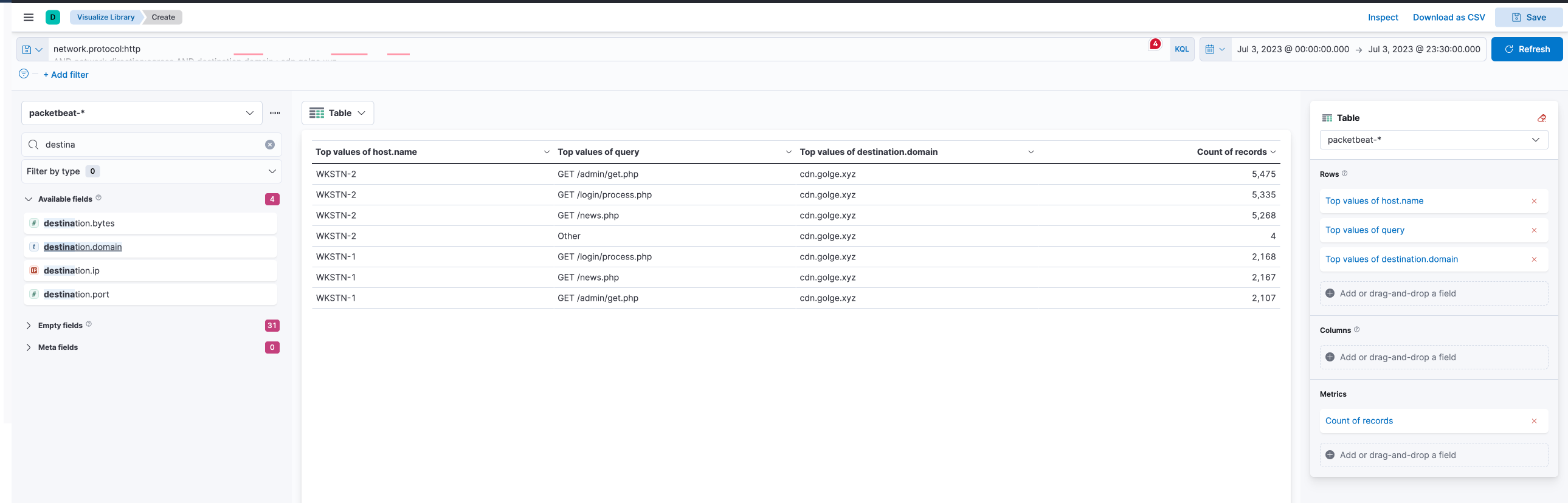Click the Rows help info icon
Viewport: 1568px width, 503px height.
click(1345, 173)
